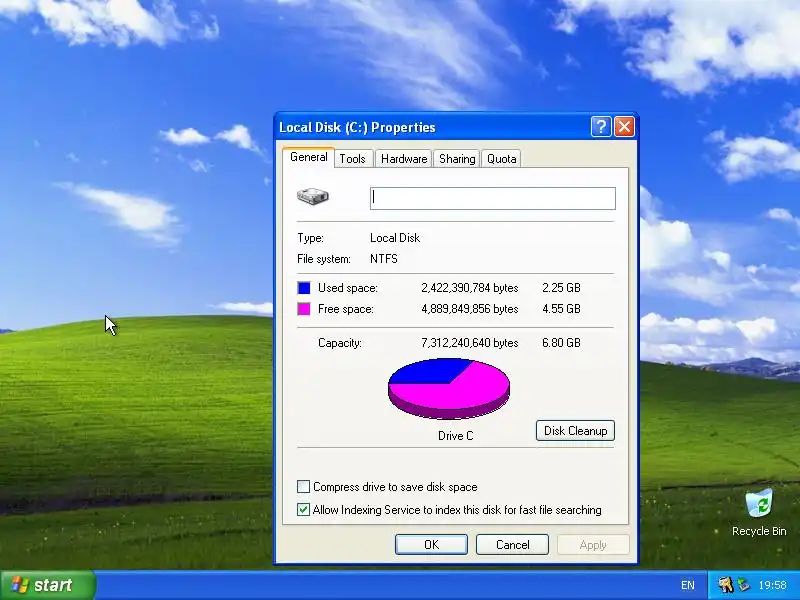Screen dimensions: 800x600
Task: Click the OK button
Action: (x=431, y=544)
